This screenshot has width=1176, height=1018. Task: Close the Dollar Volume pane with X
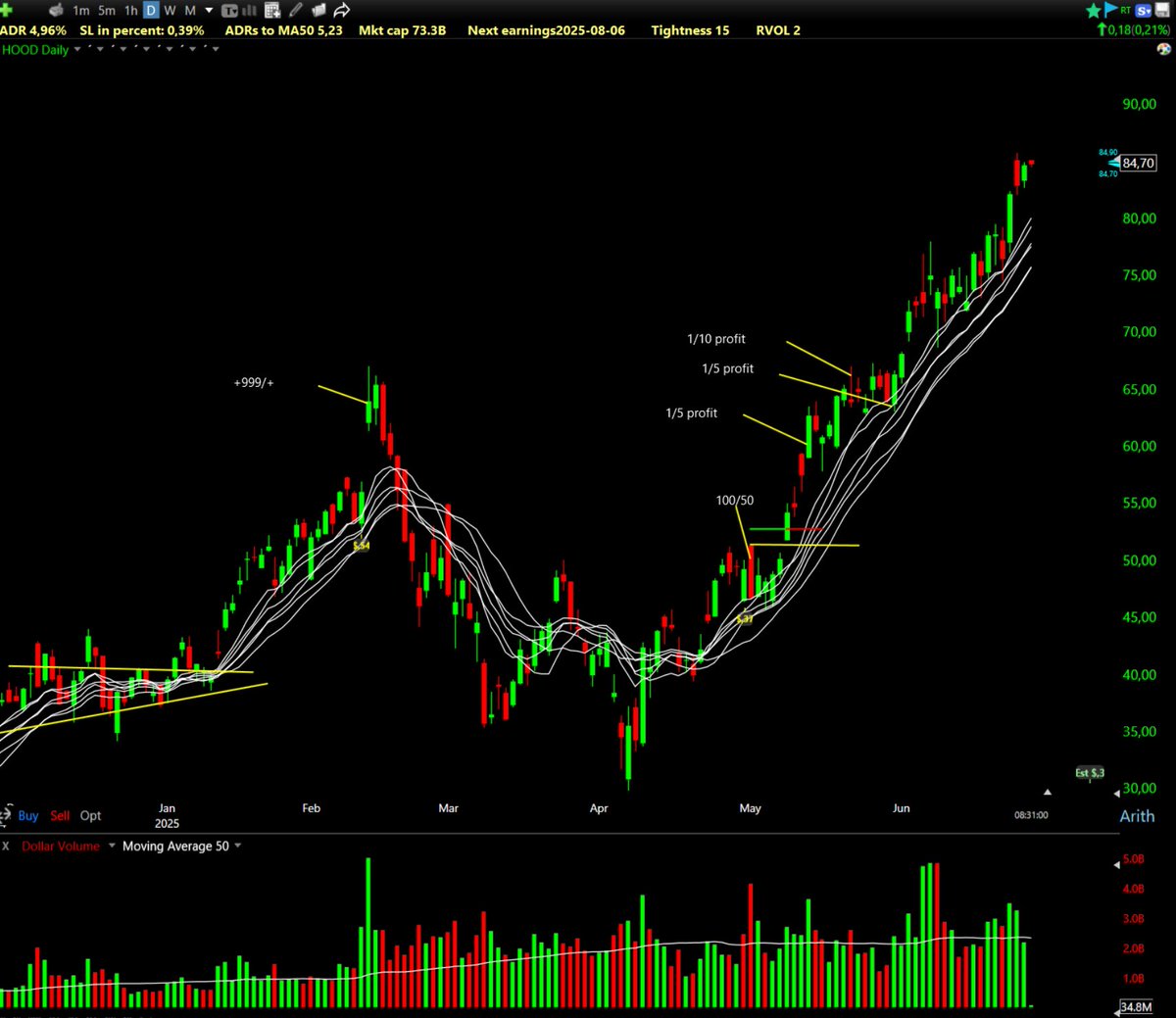(x=6, y=847)
